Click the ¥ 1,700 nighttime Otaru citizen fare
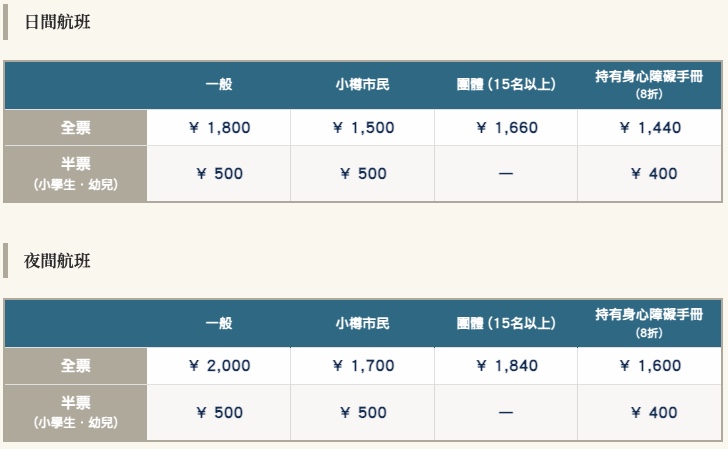Screen dimensions: 728x449 (x=362, y=367)
